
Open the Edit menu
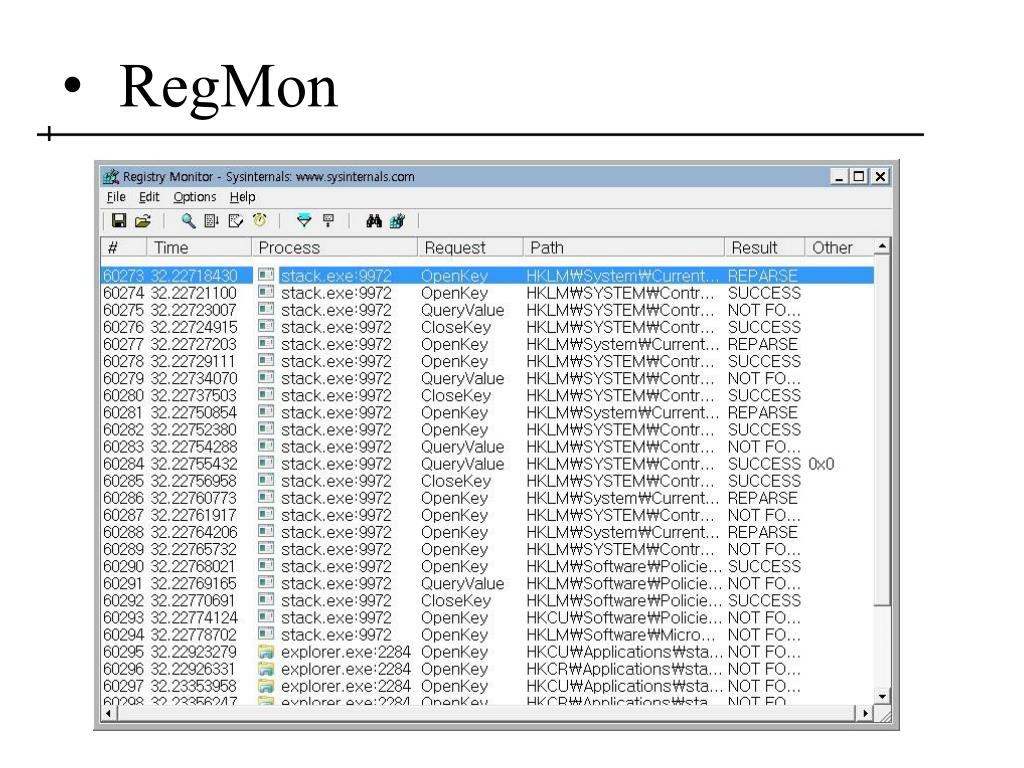(x=149, y=197)
